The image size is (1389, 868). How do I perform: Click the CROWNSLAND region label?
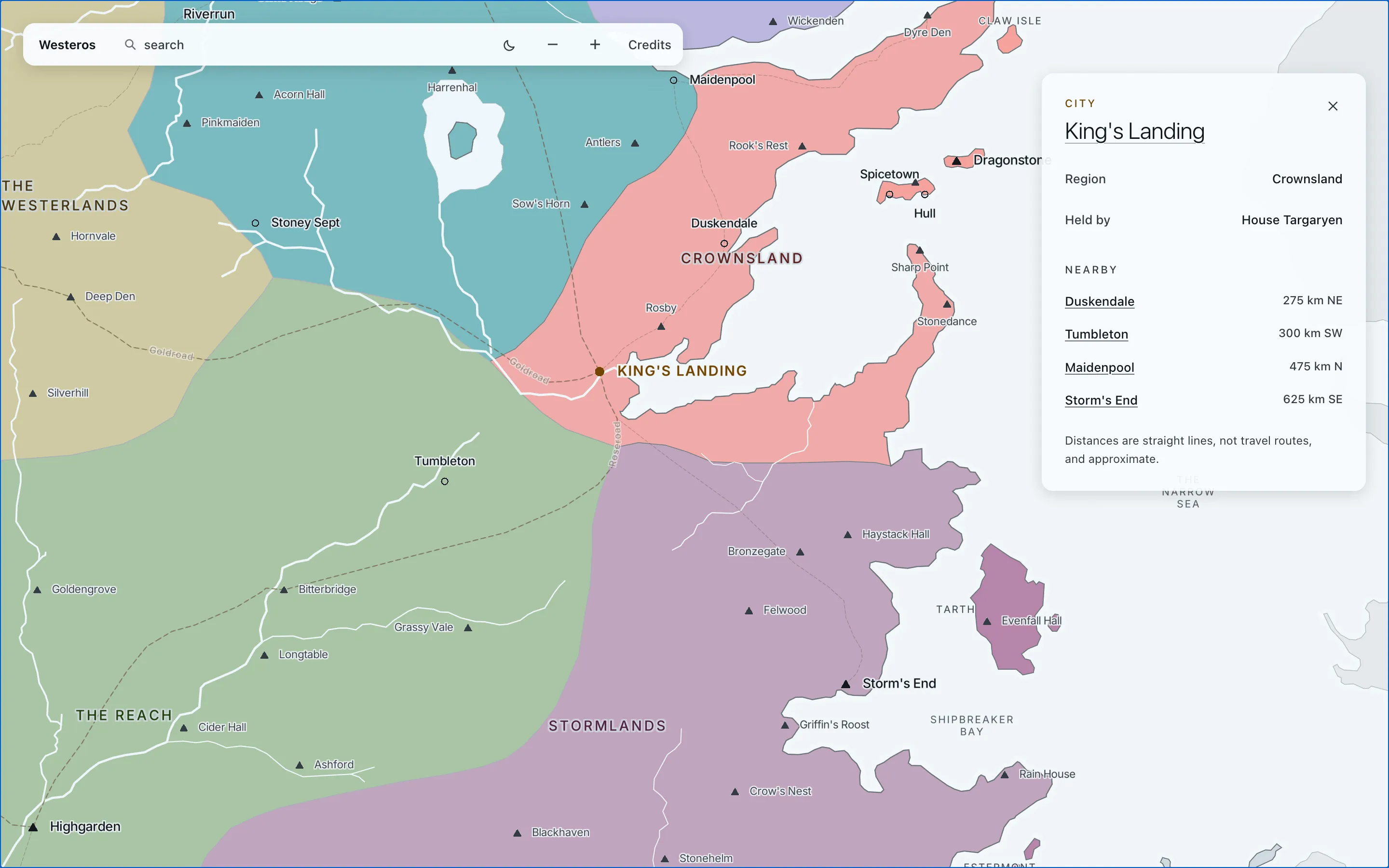click(742, 258)
